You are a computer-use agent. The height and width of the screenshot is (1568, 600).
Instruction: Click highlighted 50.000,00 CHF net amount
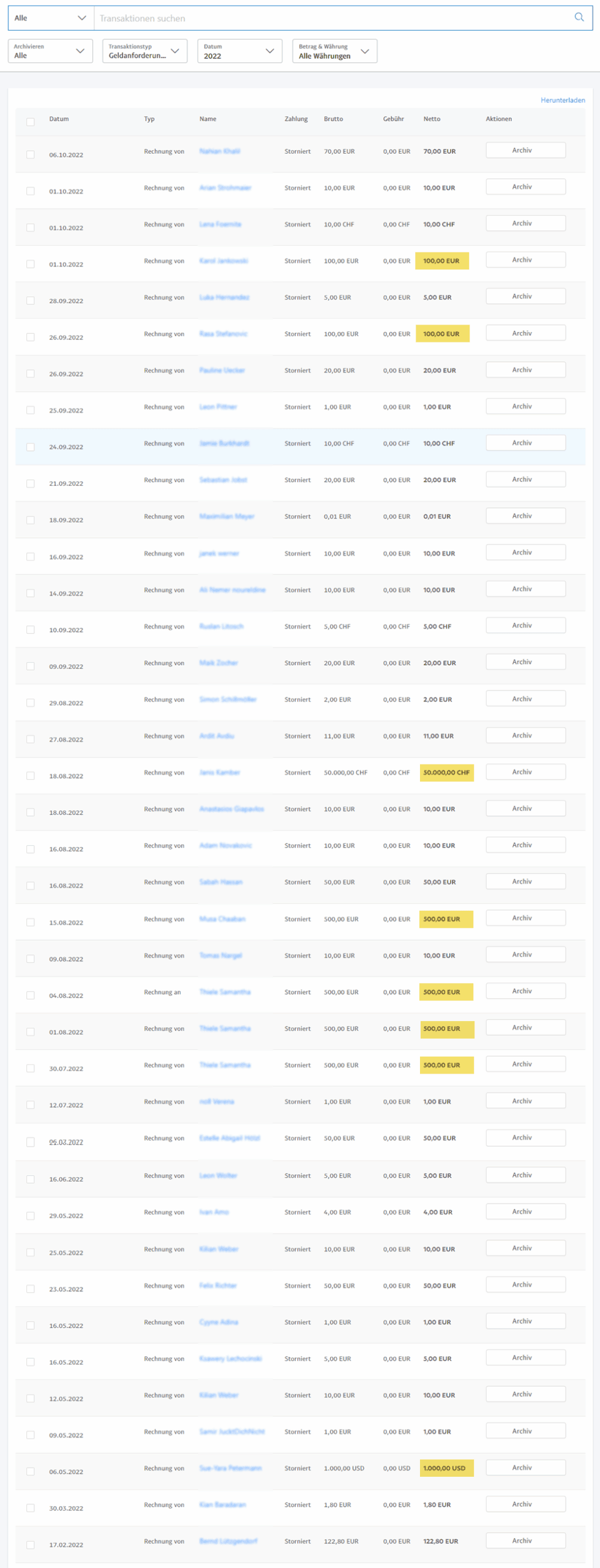click(446, 773)
